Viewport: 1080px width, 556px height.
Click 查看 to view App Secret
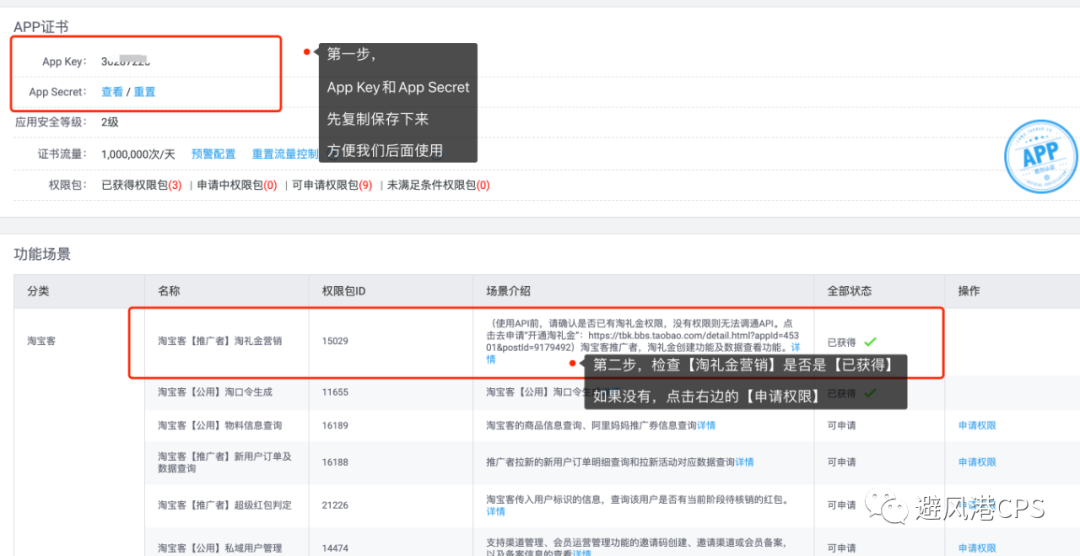112,92
